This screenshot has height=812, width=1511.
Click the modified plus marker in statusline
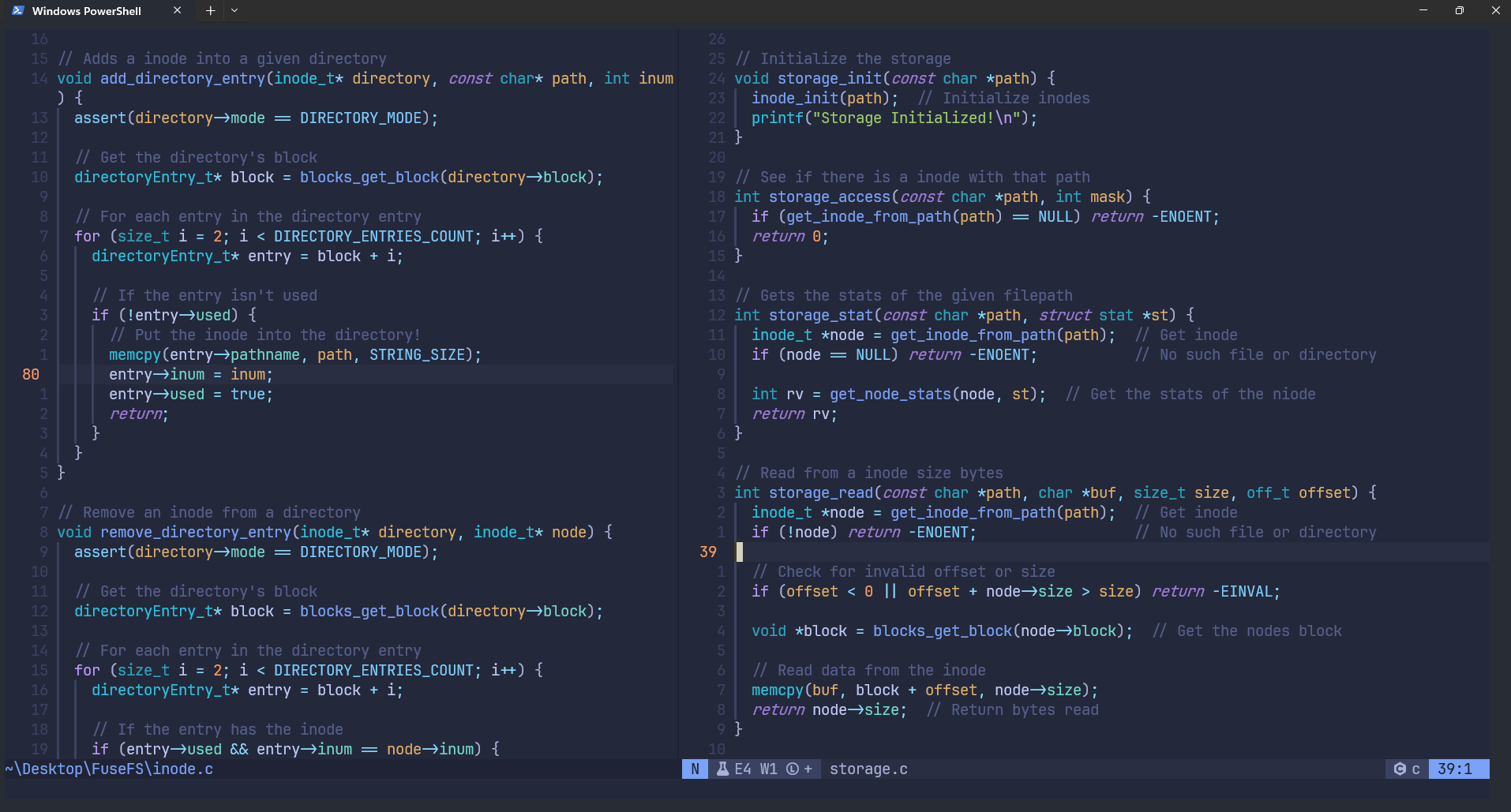pos(808,769)
